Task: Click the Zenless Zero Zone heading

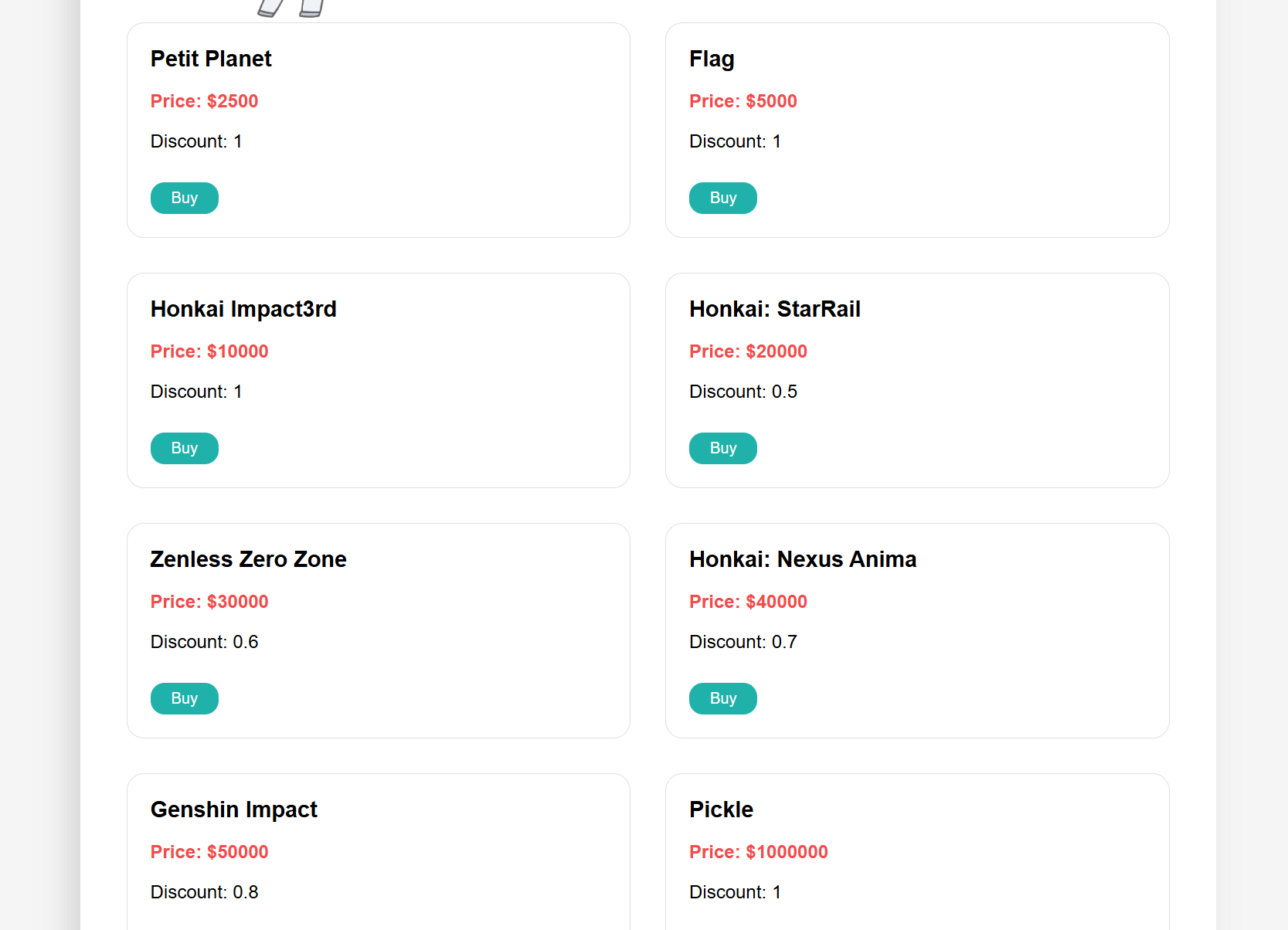Action: 248,559
